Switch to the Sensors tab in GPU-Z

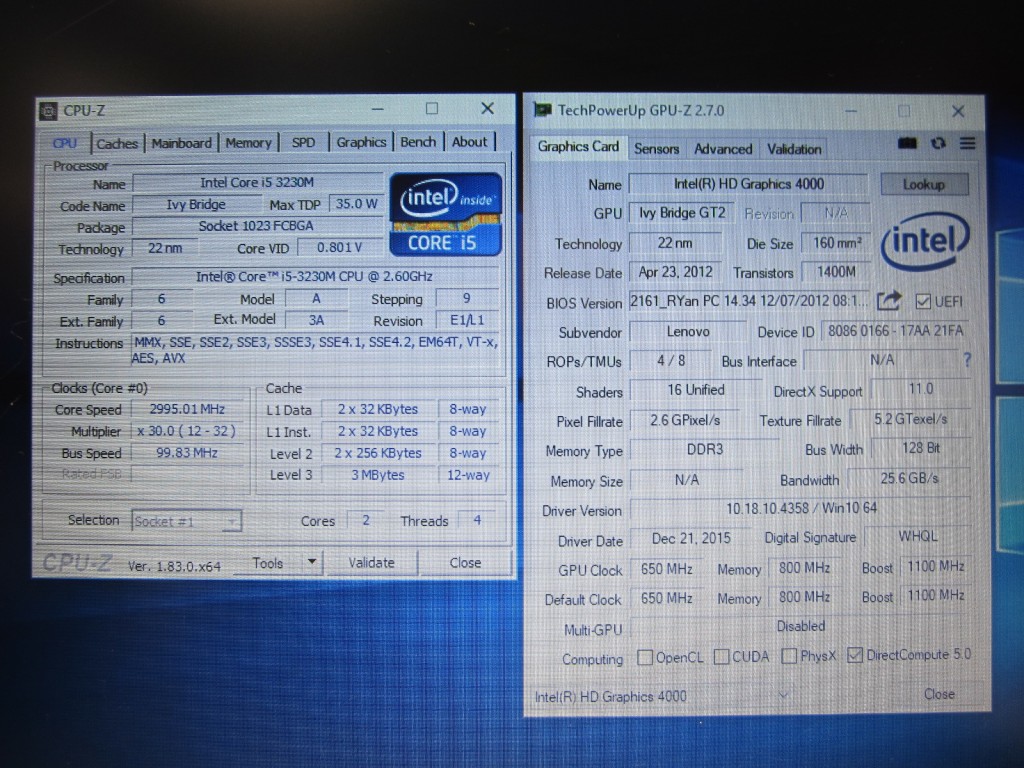tap(656, 149)
